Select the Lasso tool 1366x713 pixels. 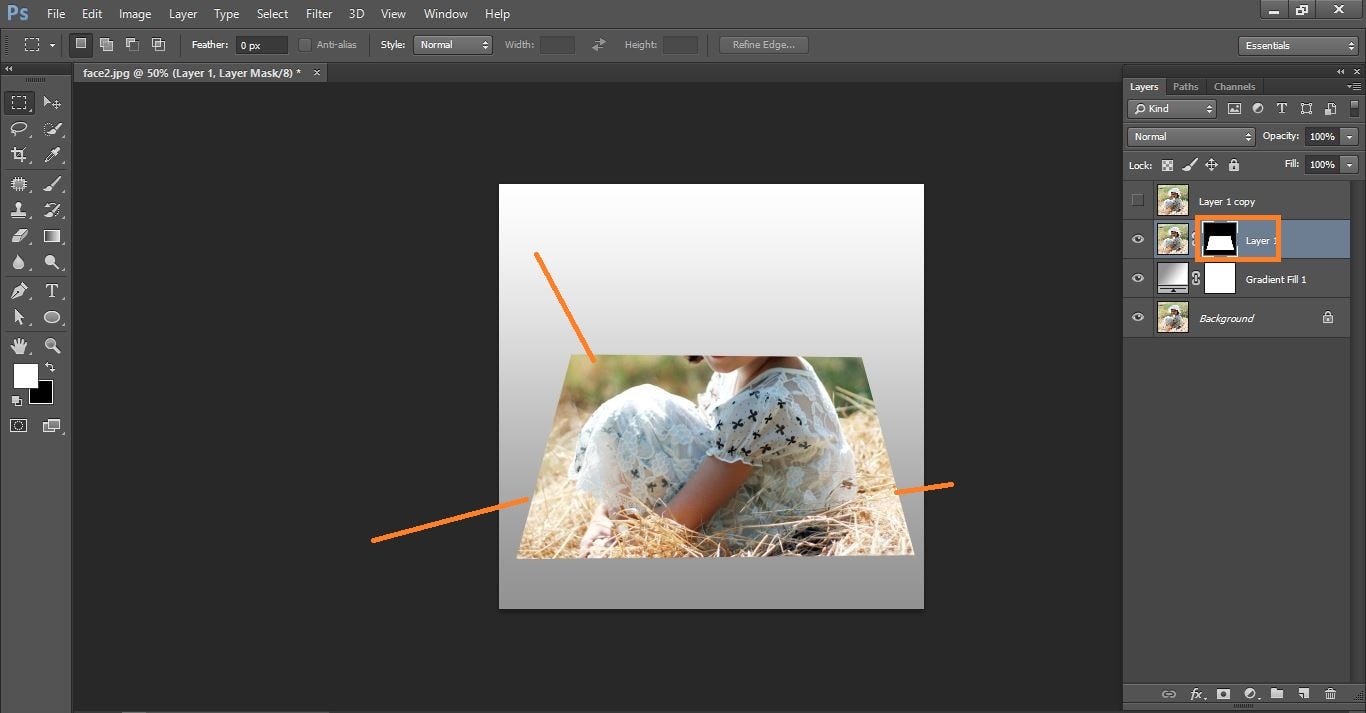coord(19,129)
